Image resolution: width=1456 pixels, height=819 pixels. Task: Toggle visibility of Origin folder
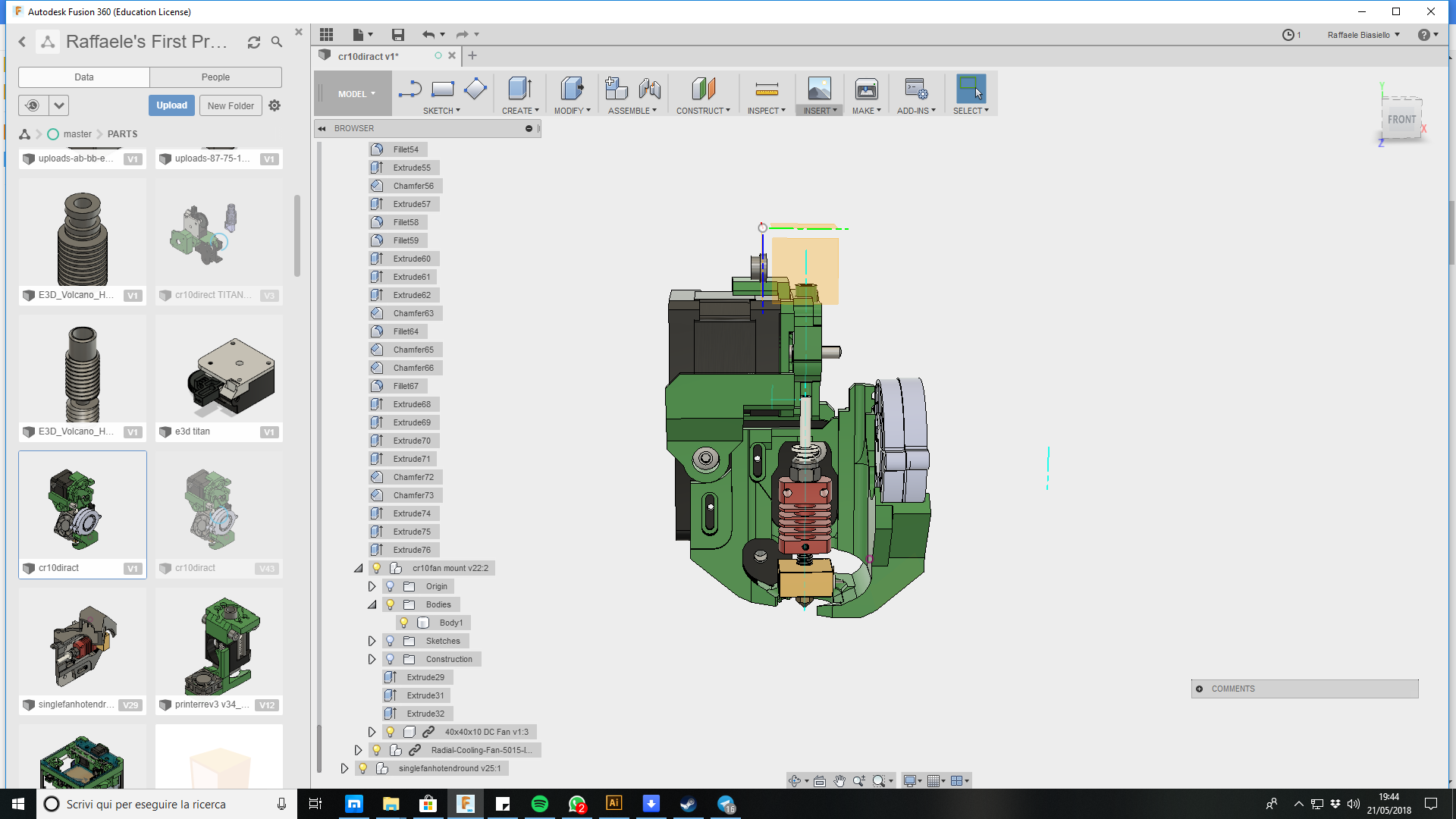[390, 586]
